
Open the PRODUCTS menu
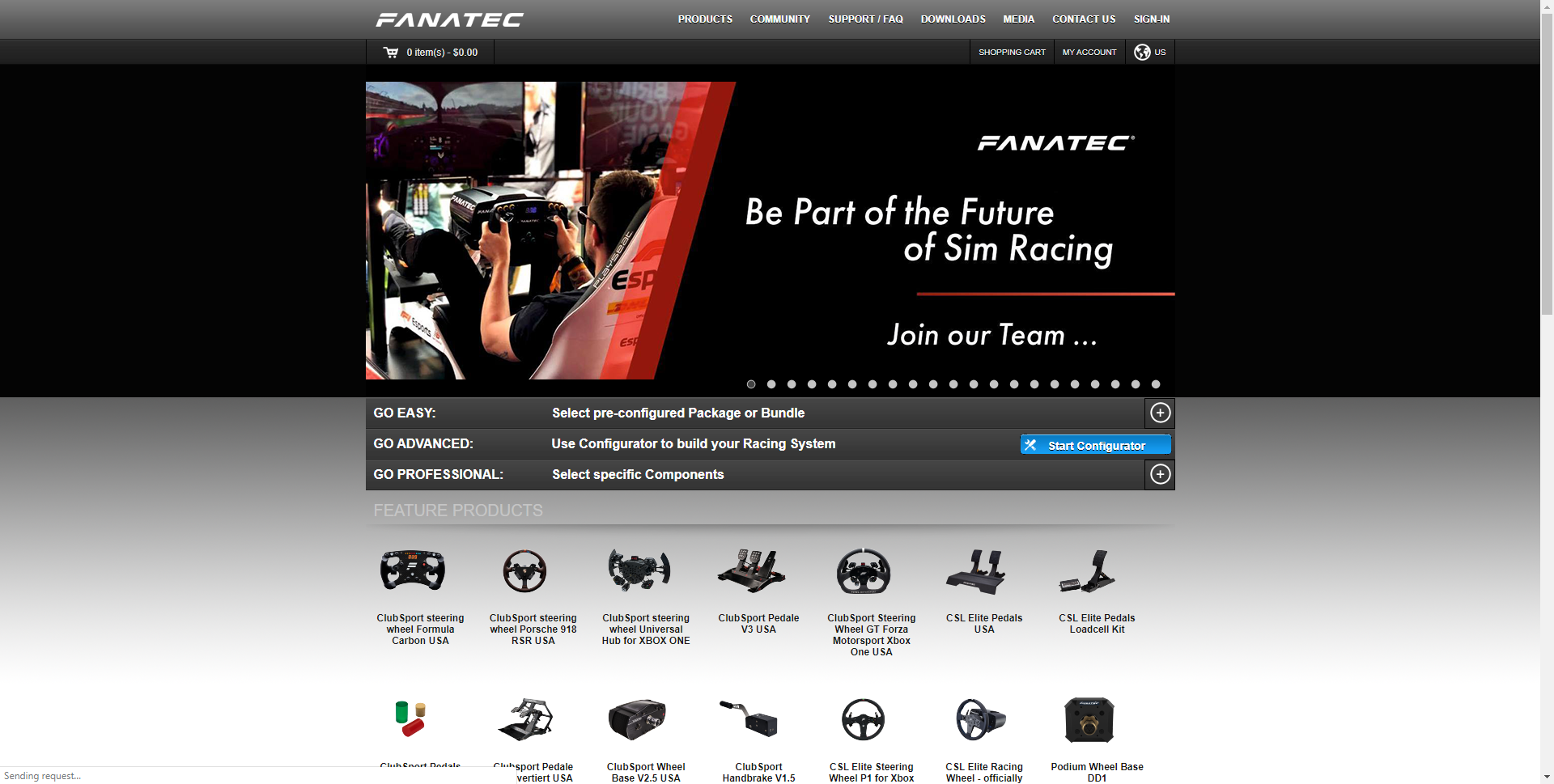tap(705, 19)
